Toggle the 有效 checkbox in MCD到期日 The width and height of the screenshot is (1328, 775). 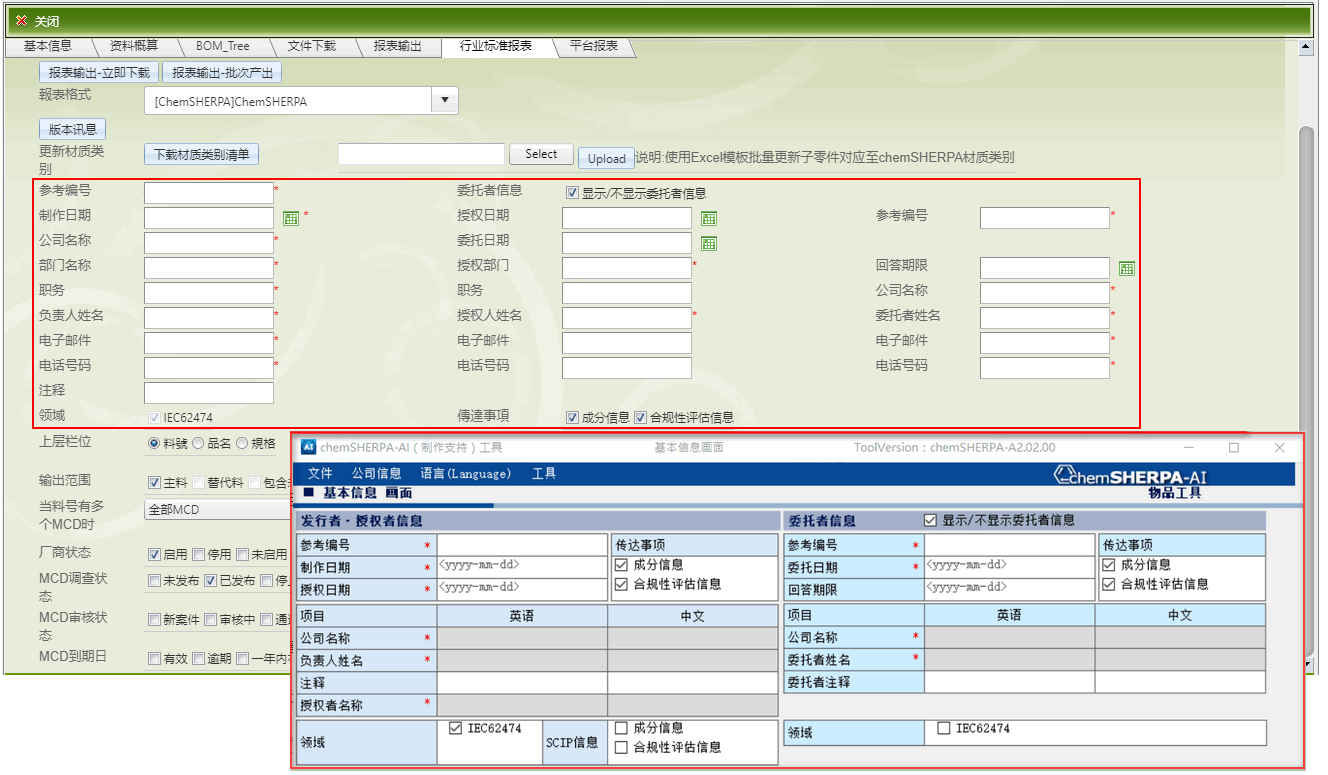155,659
